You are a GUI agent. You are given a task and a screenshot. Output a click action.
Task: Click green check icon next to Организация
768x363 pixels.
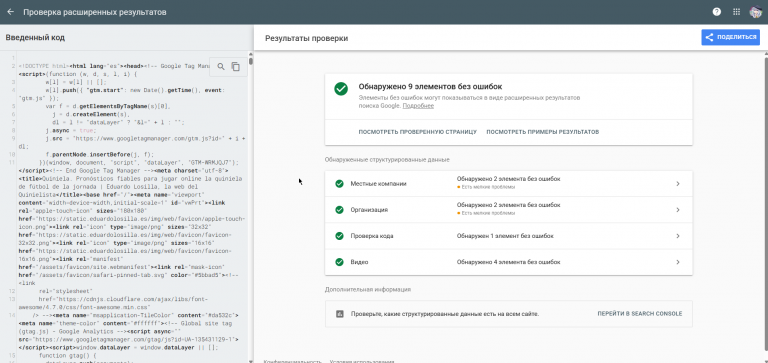(x=339, y=210)
